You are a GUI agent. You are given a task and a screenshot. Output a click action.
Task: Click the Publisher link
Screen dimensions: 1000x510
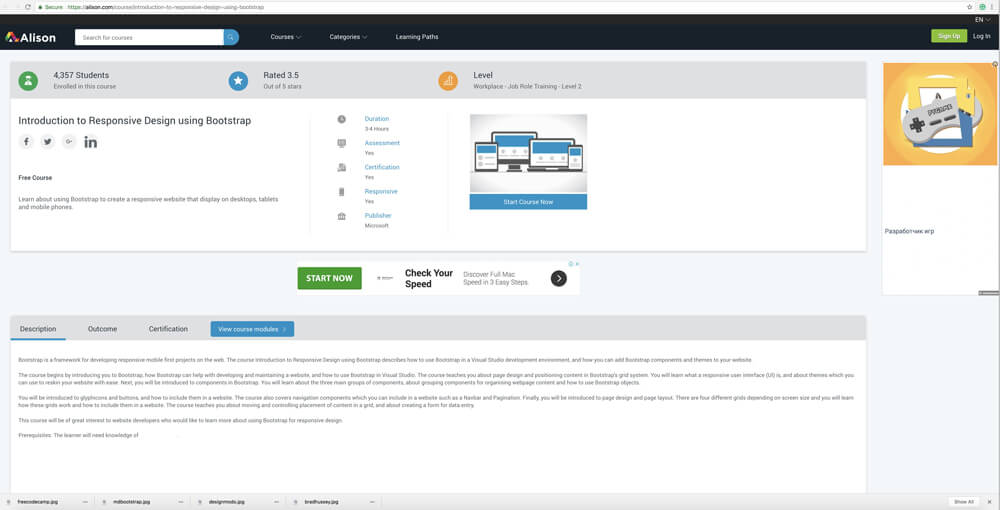pos(378,216)
